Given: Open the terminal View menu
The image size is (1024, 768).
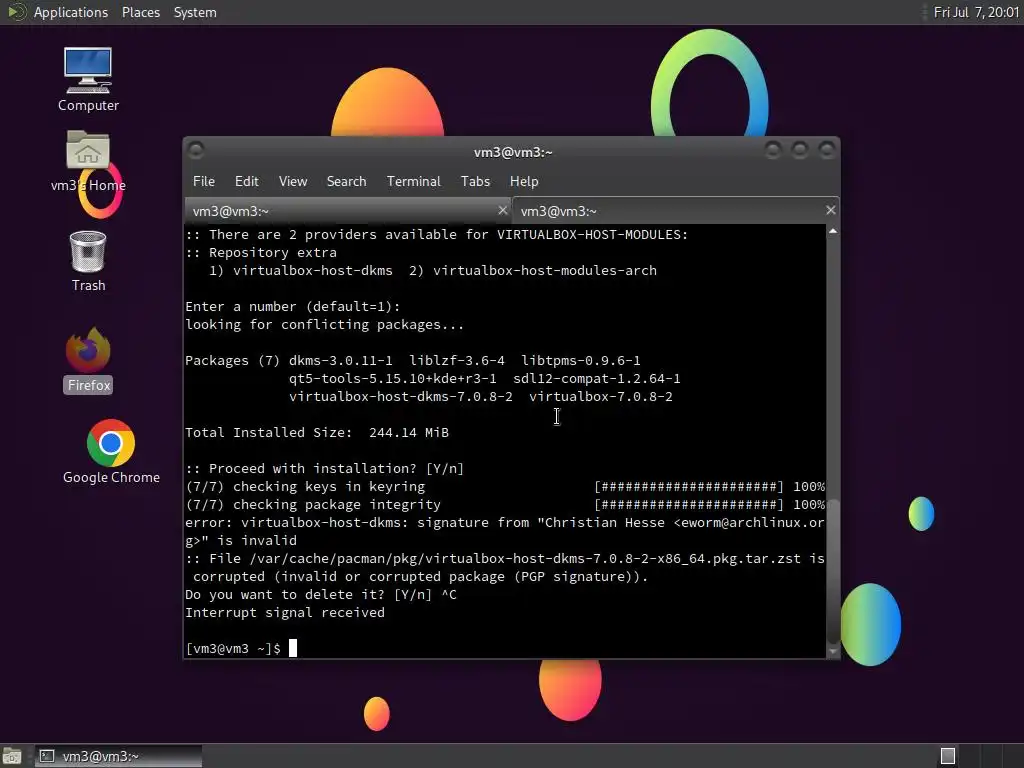Looking at the screenshot, I should pos(293,182).
